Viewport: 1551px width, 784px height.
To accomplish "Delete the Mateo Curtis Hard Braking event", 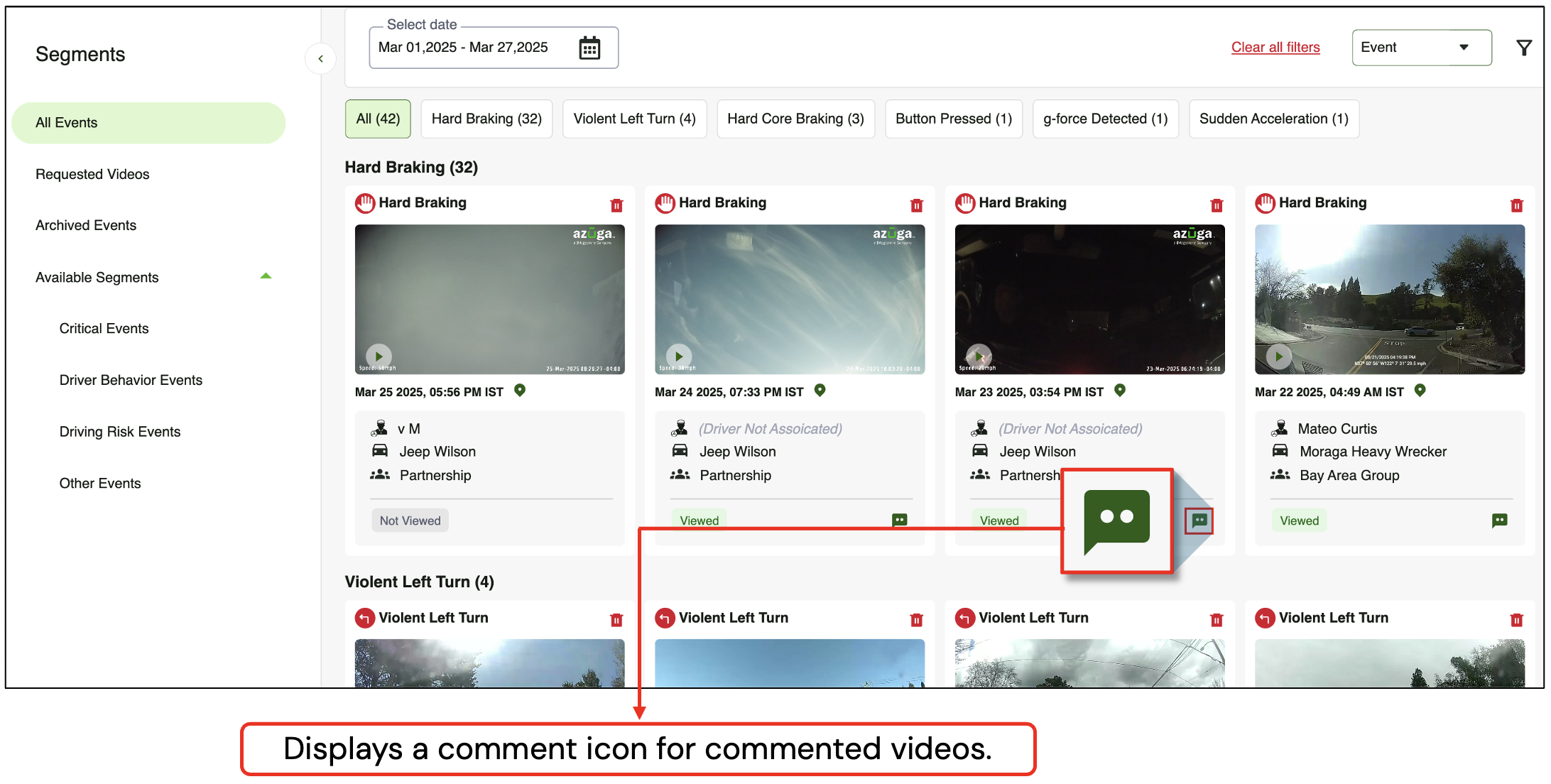I will click(x=1516, y=205).
